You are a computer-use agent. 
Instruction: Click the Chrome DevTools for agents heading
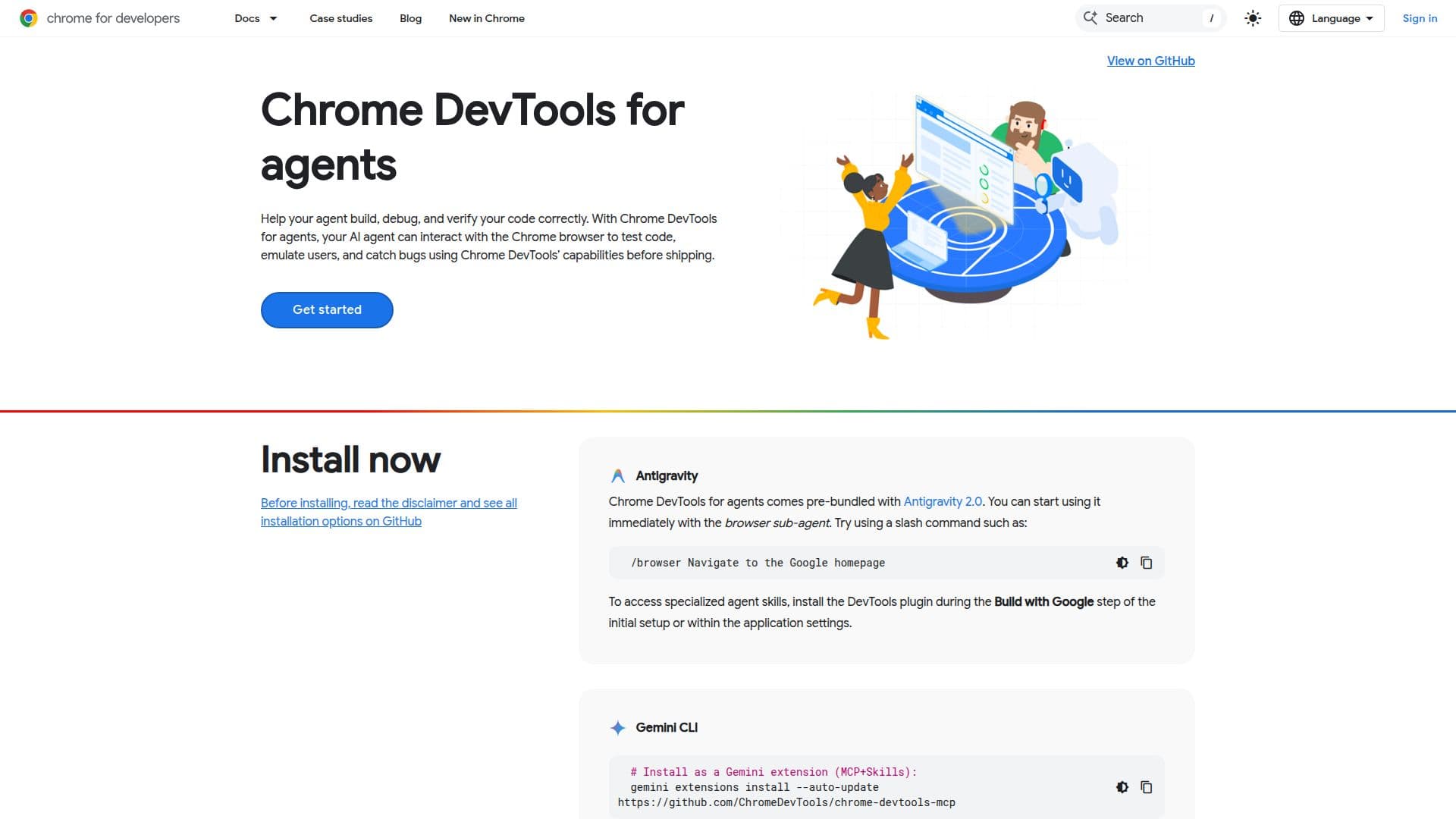[x=472, y=137]
